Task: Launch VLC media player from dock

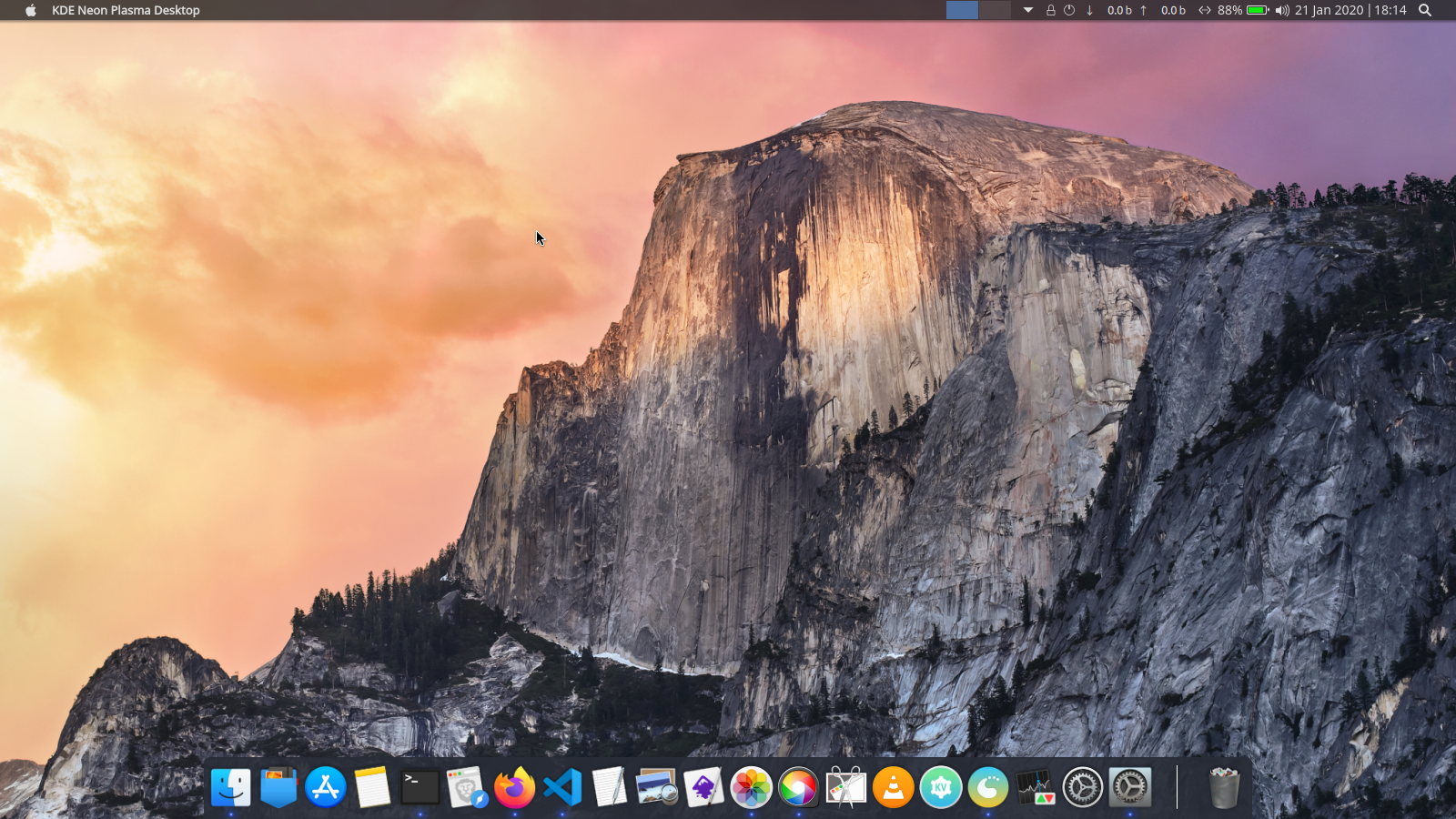Action: tap(894, 787)
